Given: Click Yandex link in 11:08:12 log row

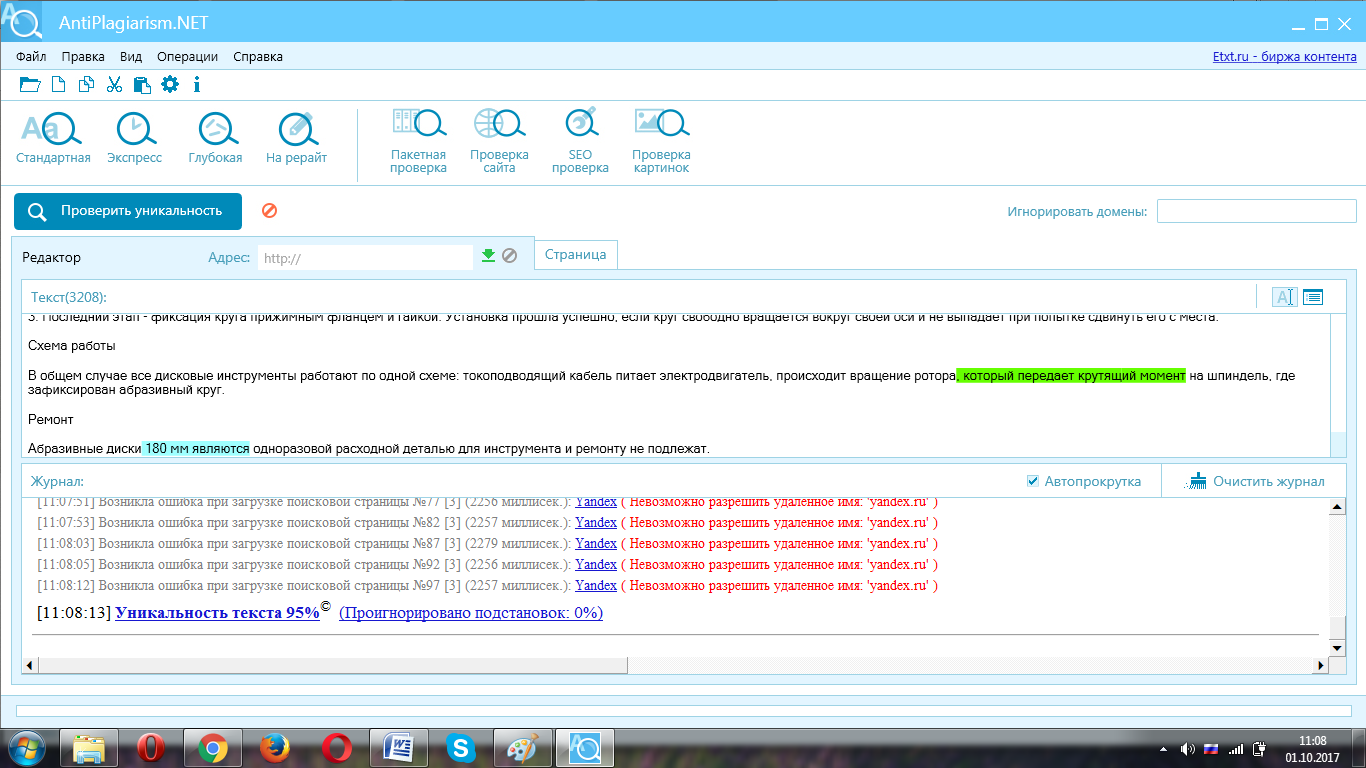Looking at the screenshot, I should tap(596, 585).
